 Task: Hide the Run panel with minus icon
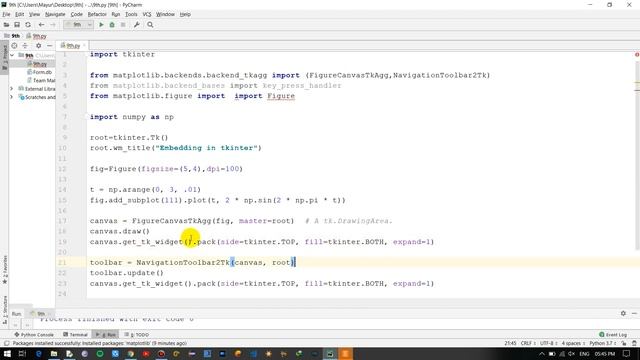(634, 313)
